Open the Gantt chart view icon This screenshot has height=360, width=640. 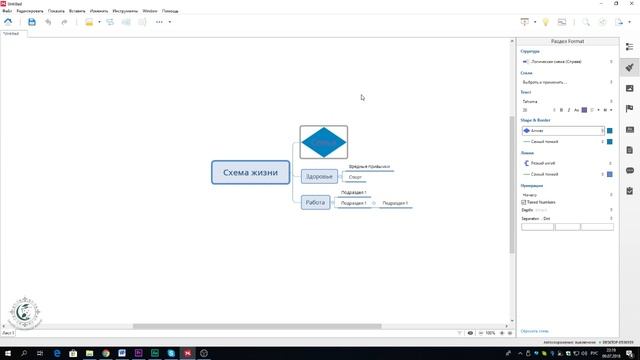coord(562,22)
